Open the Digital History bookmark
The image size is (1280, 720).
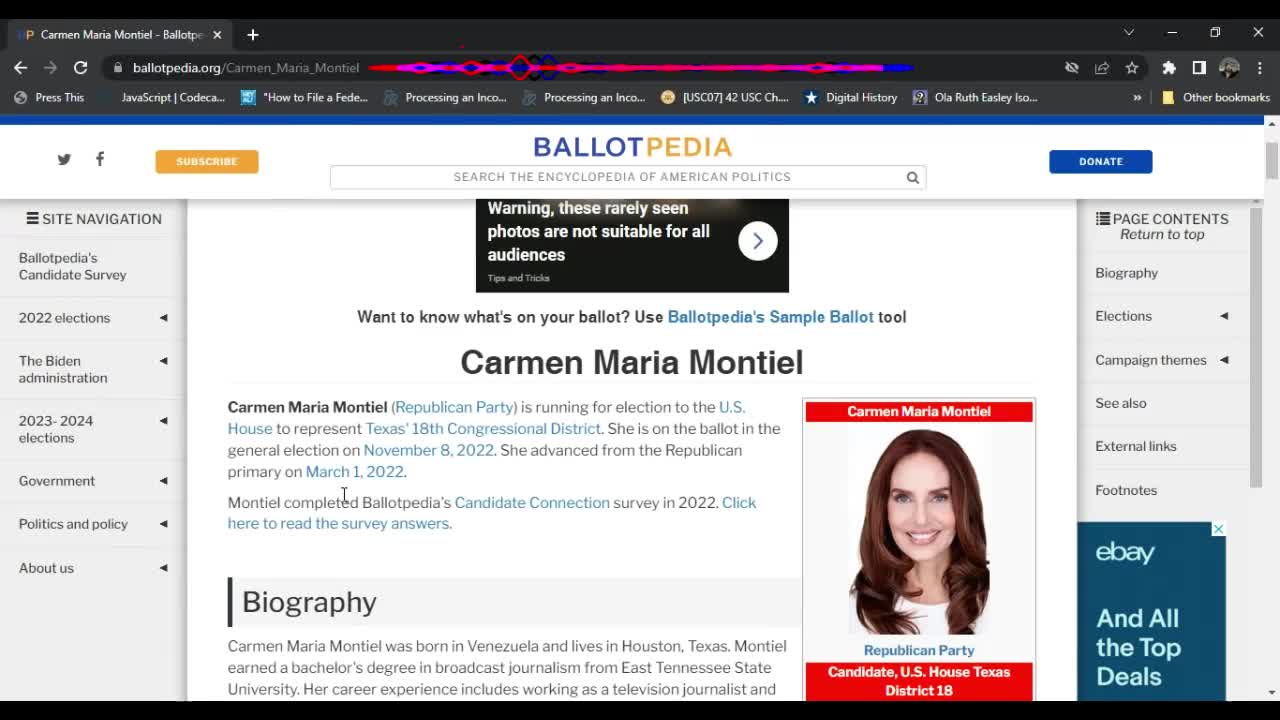[x=850, y=97]
